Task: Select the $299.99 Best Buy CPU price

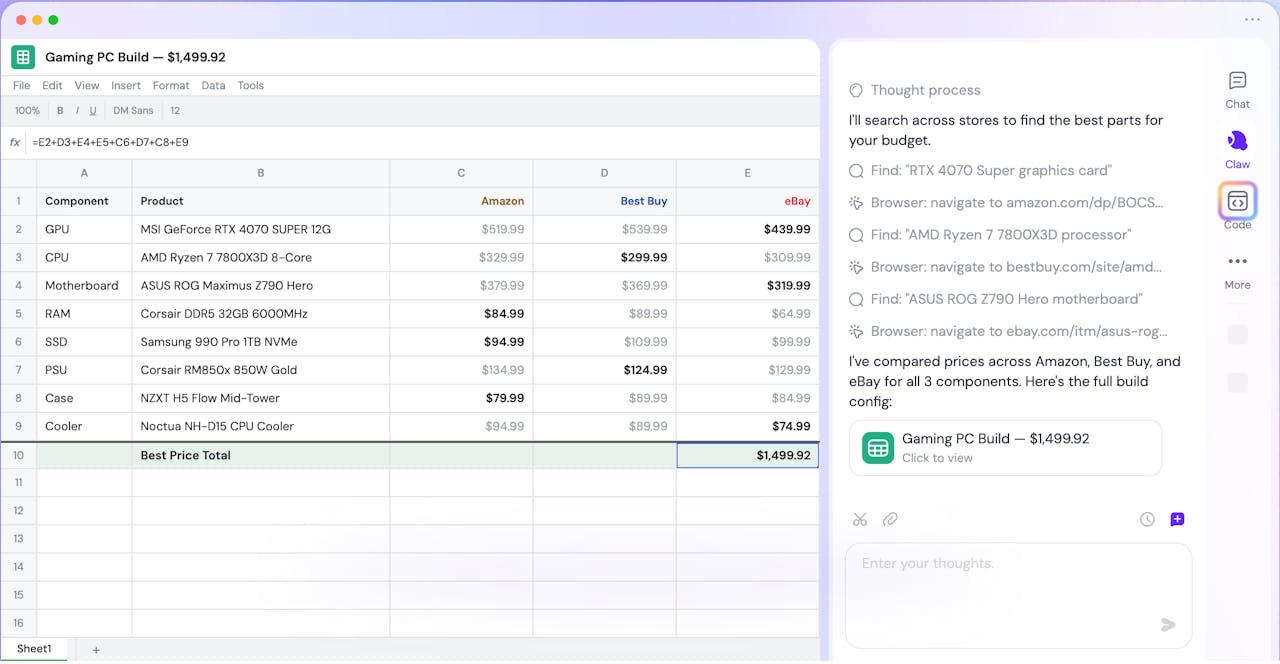Action: [x=605, y=257]
